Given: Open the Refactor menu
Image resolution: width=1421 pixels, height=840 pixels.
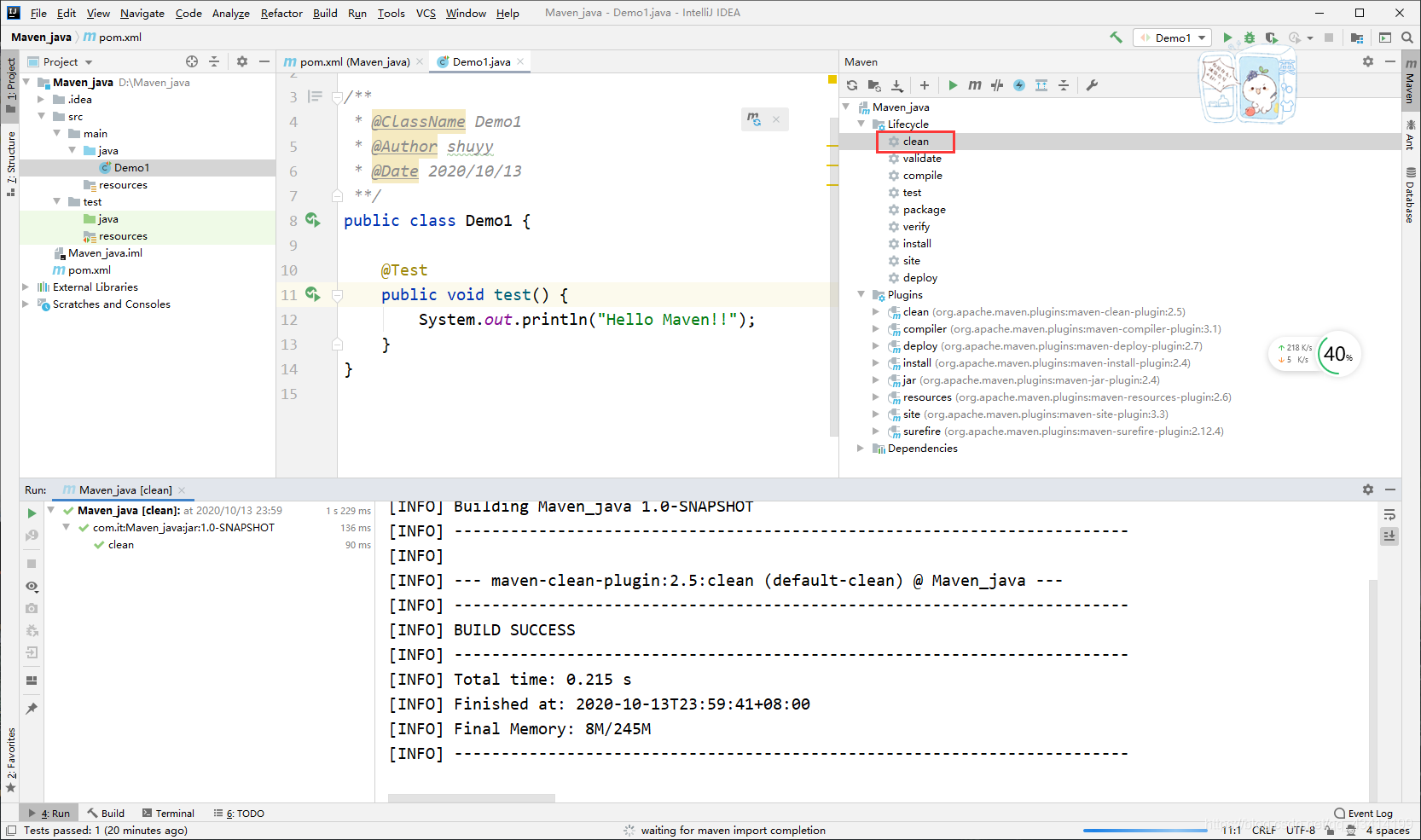Looking at the screenshot, I should (x=281, y=13).
